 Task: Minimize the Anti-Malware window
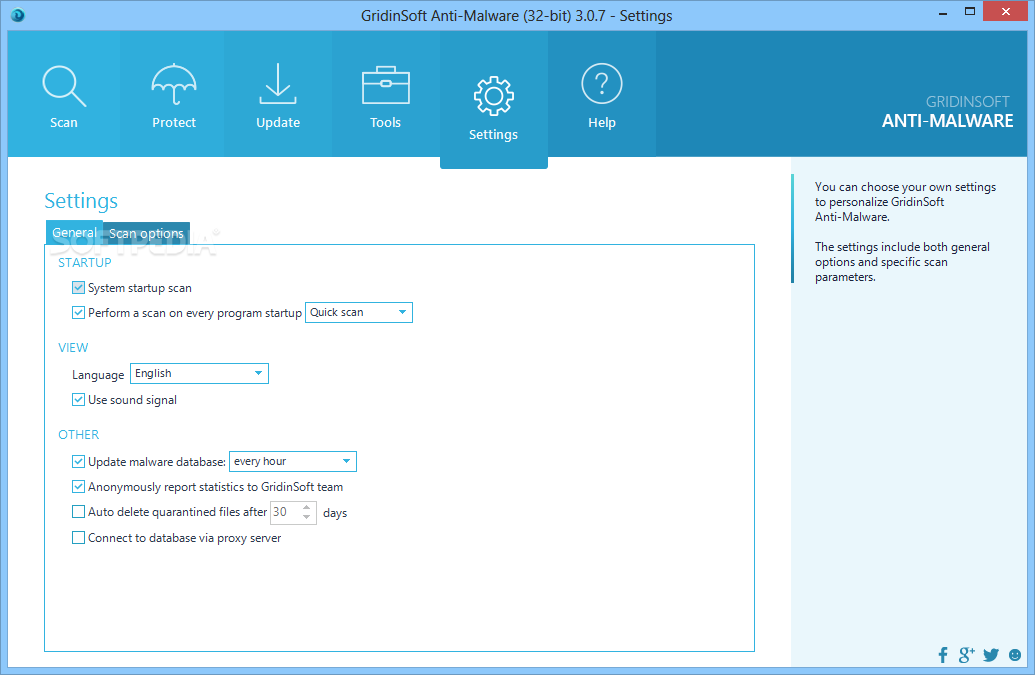(x=943, y=12)
